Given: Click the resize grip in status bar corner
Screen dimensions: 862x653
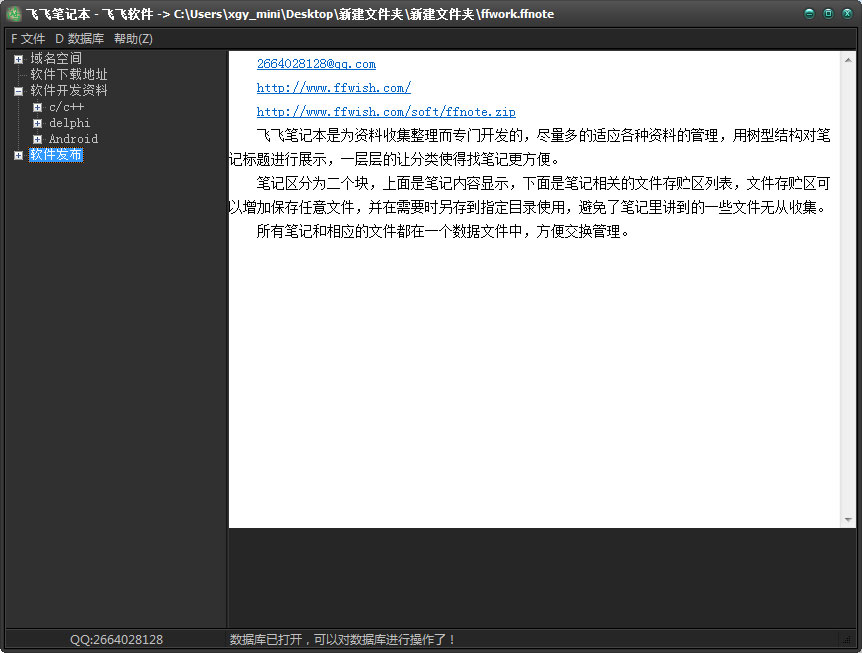Looking at the screenshot, I should (x=847, y=639).
